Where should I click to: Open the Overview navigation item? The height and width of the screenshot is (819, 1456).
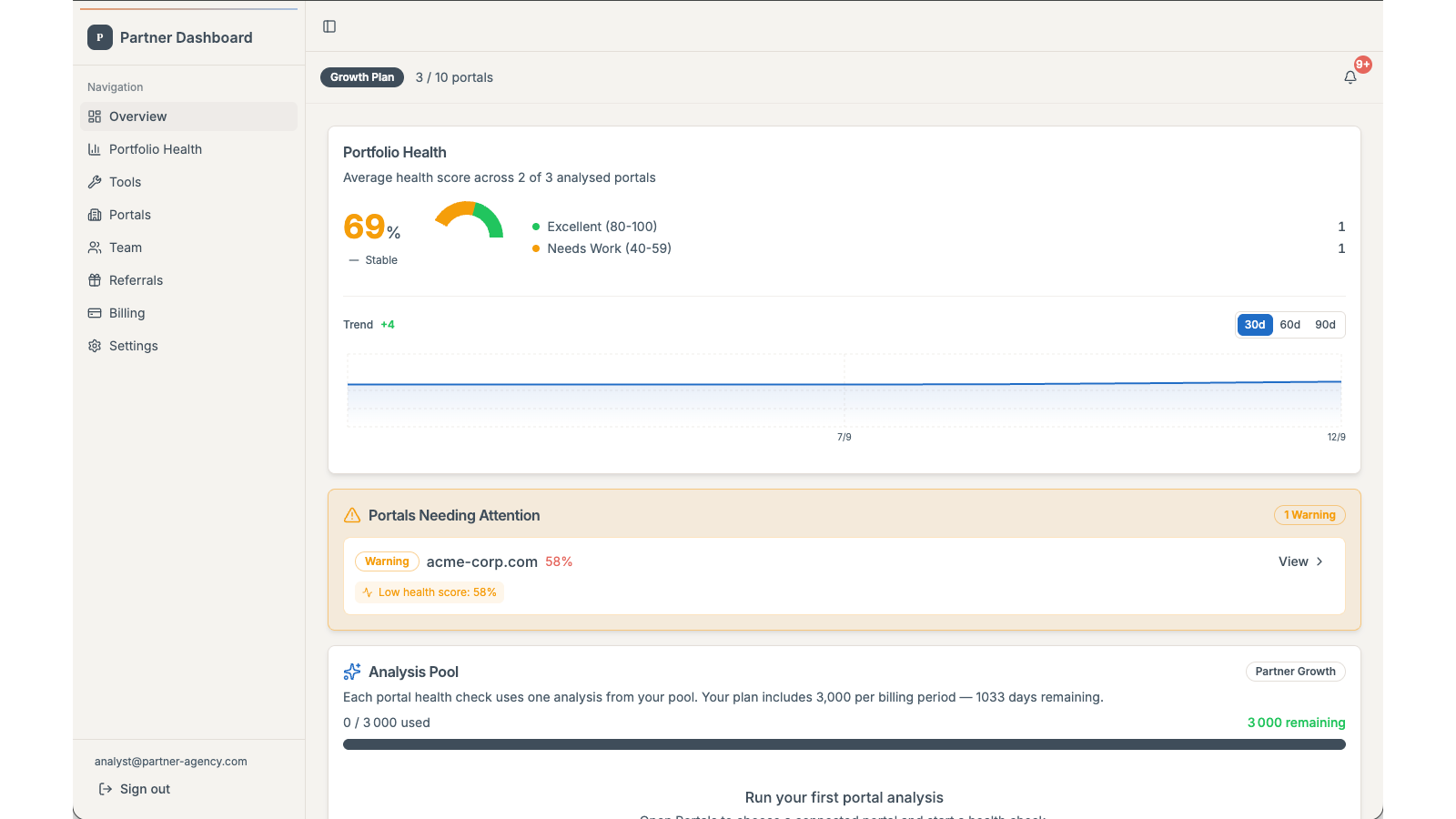188,116
